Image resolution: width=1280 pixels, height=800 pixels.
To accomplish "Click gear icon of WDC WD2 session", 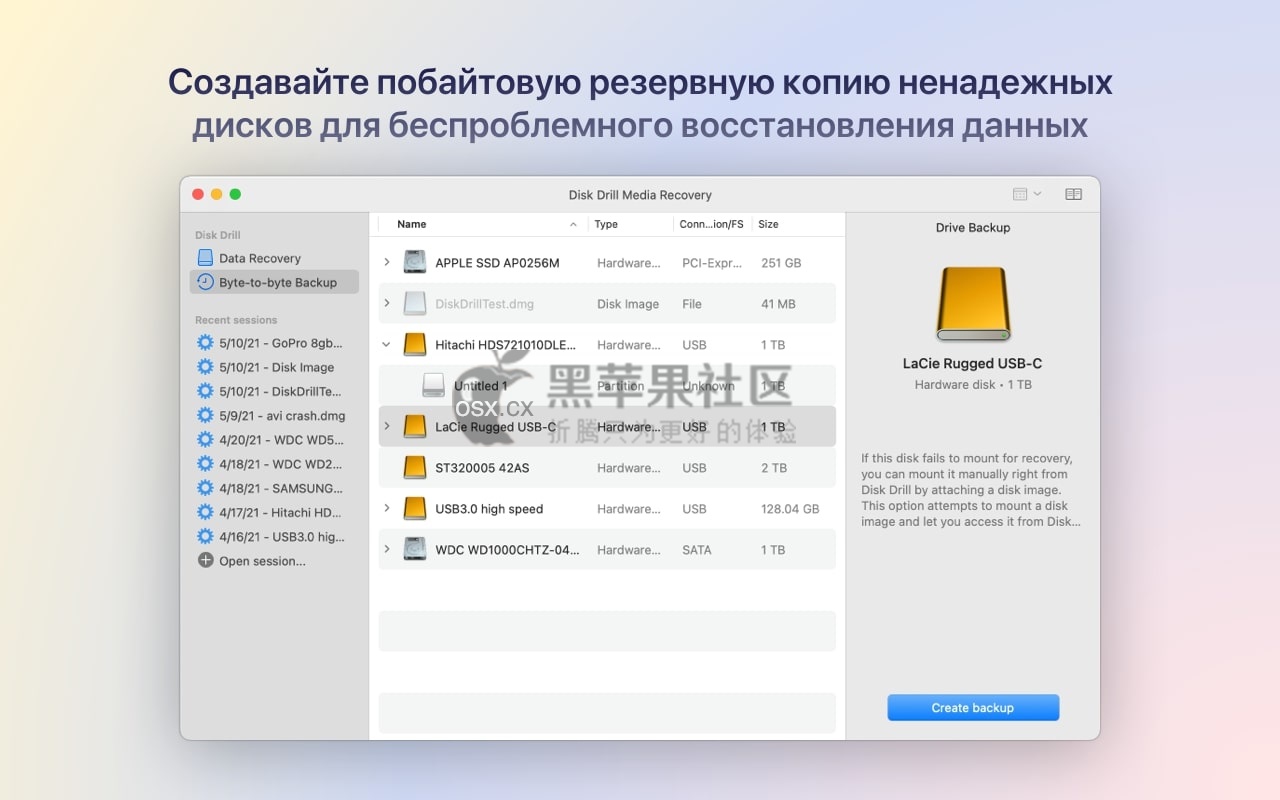I will (x=205, y=464).
